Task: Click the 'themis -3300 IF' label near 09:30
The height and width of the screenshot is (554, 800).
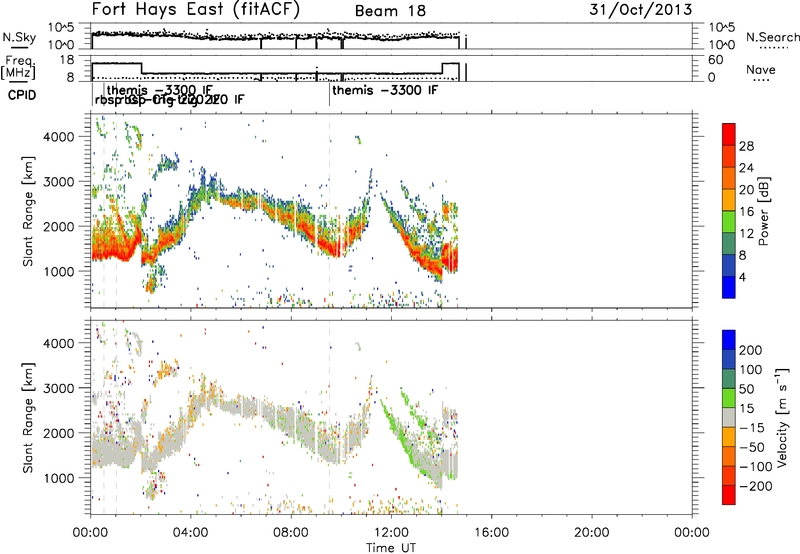Action: (x=385, y=90)
